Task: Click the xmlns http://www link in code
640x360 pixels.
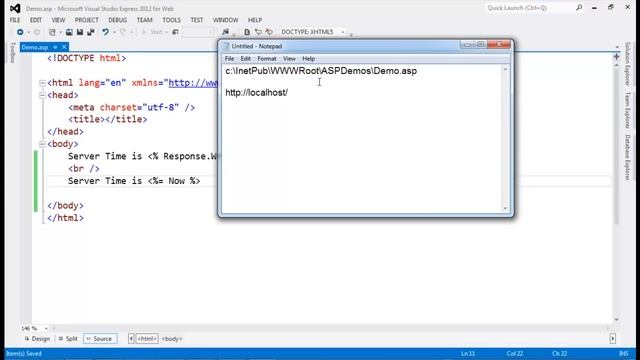Action: tap(193, 83)
